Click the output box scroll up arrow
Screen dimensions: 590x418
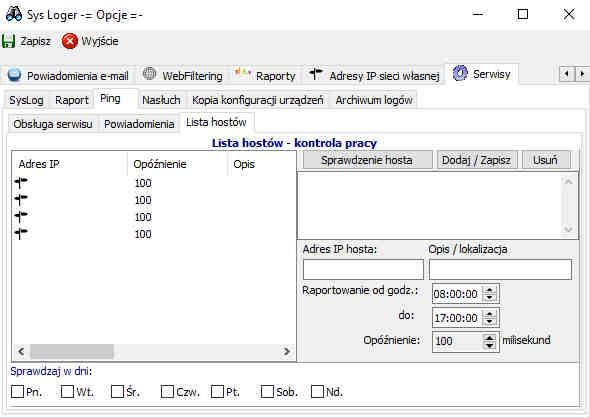pyautogui.click(x=568, y=182)
